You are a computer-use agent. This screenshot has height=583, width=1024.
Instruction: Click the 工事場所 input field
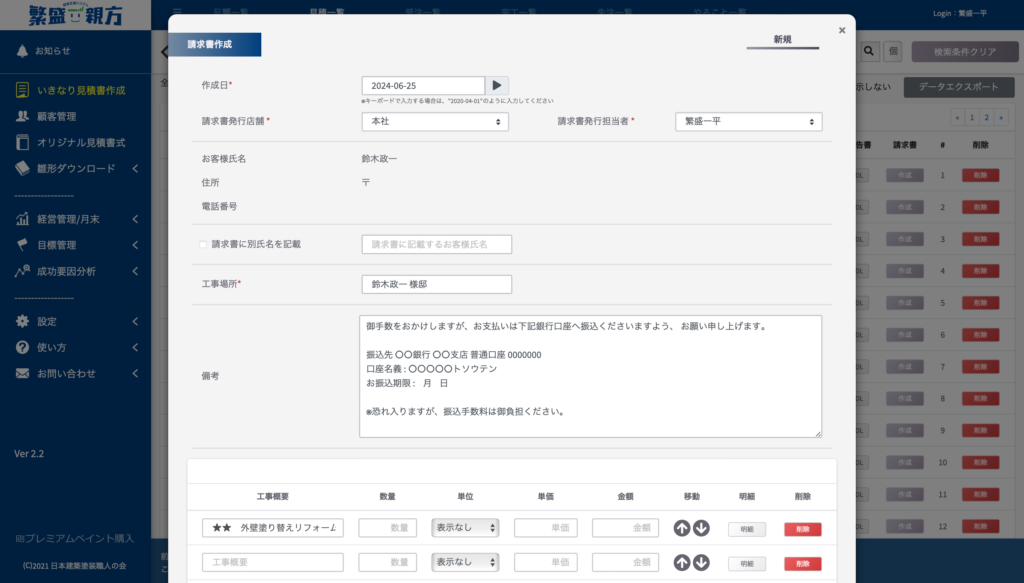tap(436, 285)
